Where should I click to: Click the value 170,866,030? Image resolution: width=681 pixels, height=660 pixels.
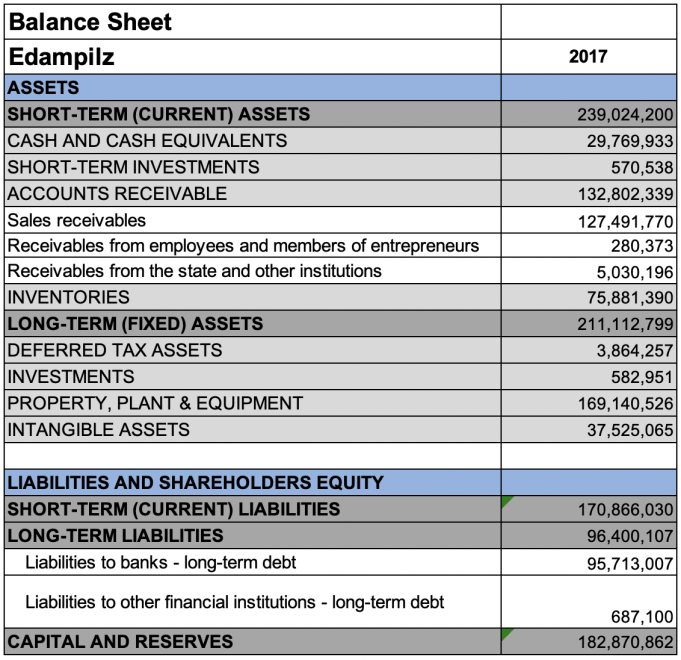[x=625, y=510]
